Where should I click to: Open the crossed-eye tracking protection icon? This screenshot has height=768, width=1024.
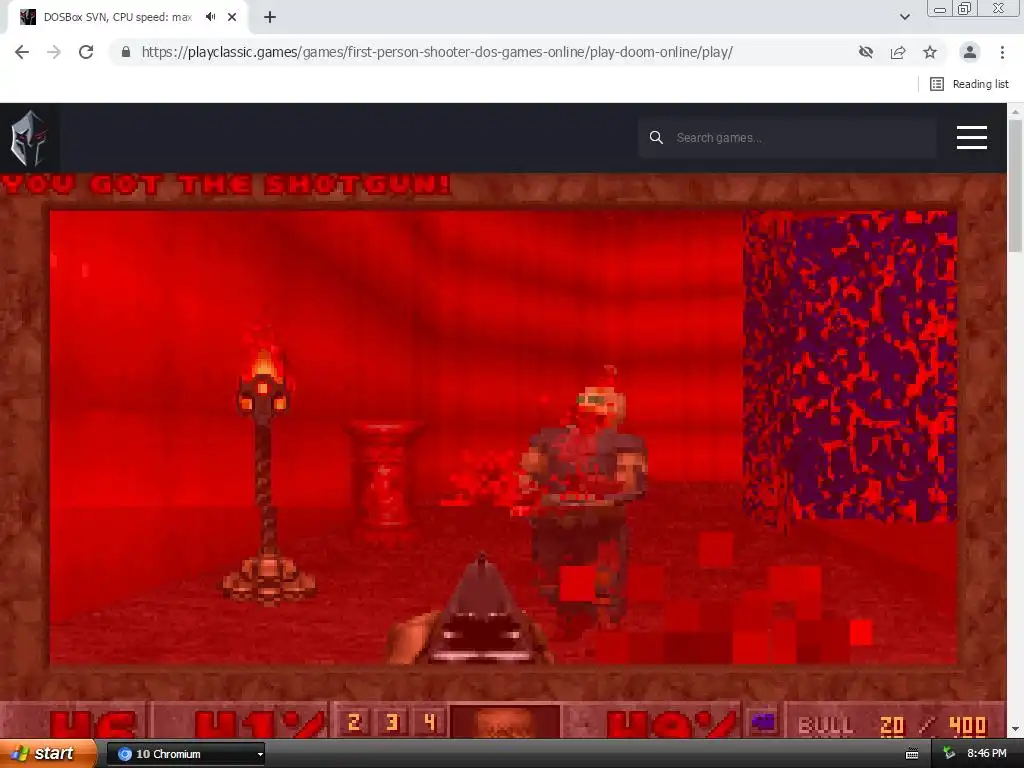(x=866, y=52)
